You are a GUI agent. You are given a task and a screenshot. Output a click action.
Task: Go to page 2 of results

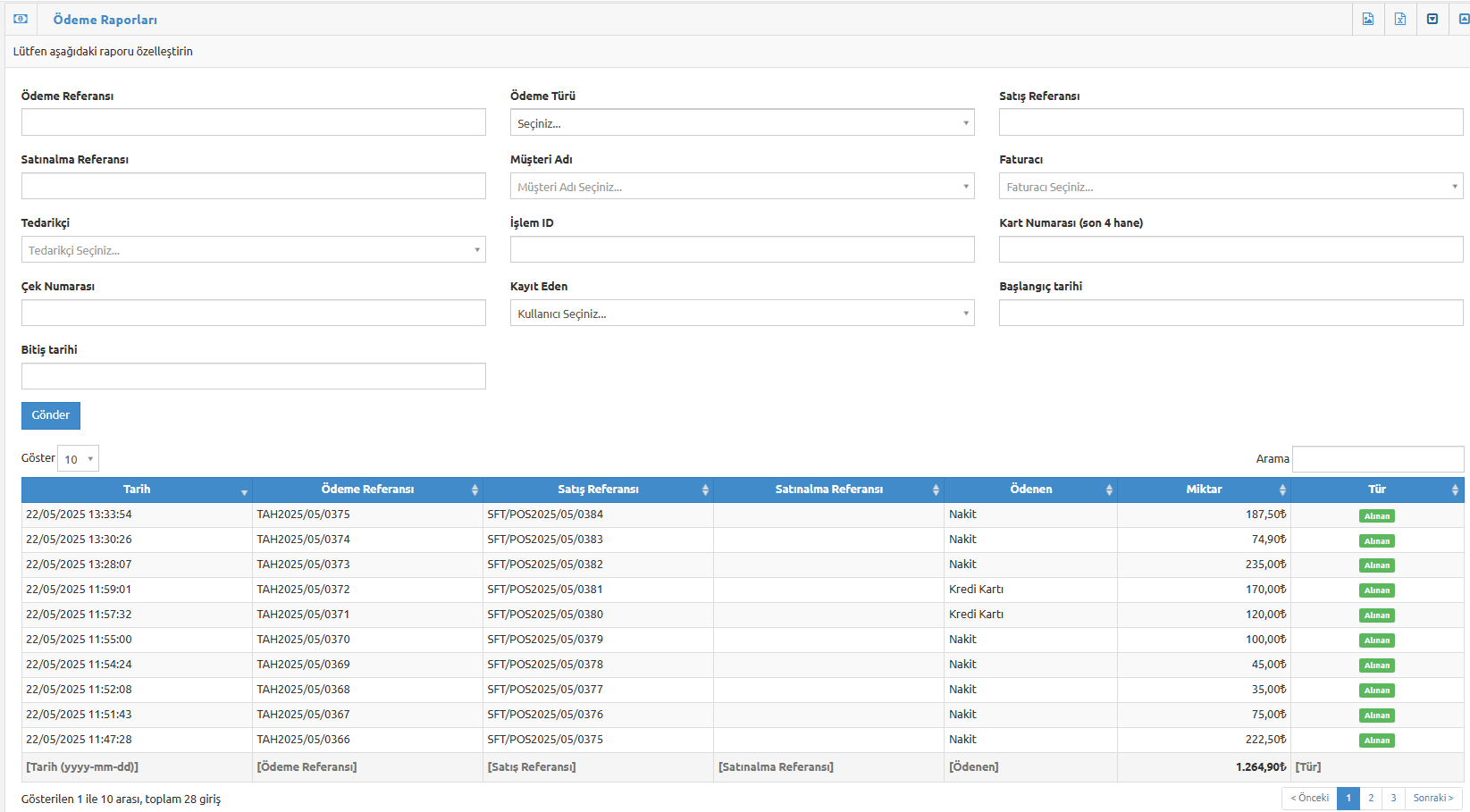tap(1371, 798)
